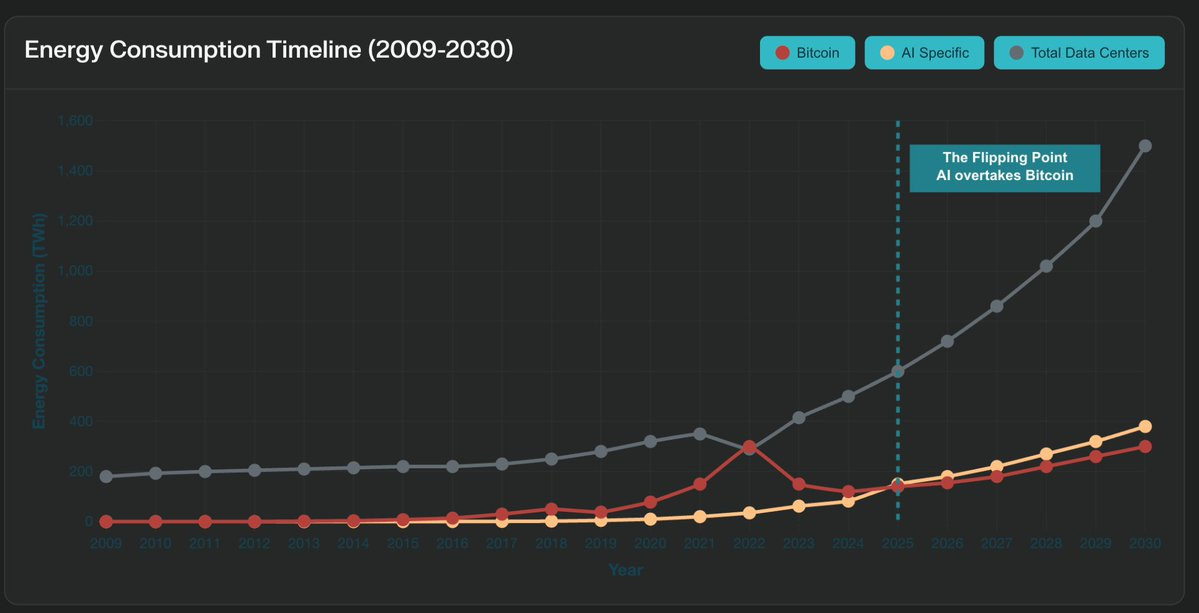Toggle the Bitcoin series legend button

[807, 53]
